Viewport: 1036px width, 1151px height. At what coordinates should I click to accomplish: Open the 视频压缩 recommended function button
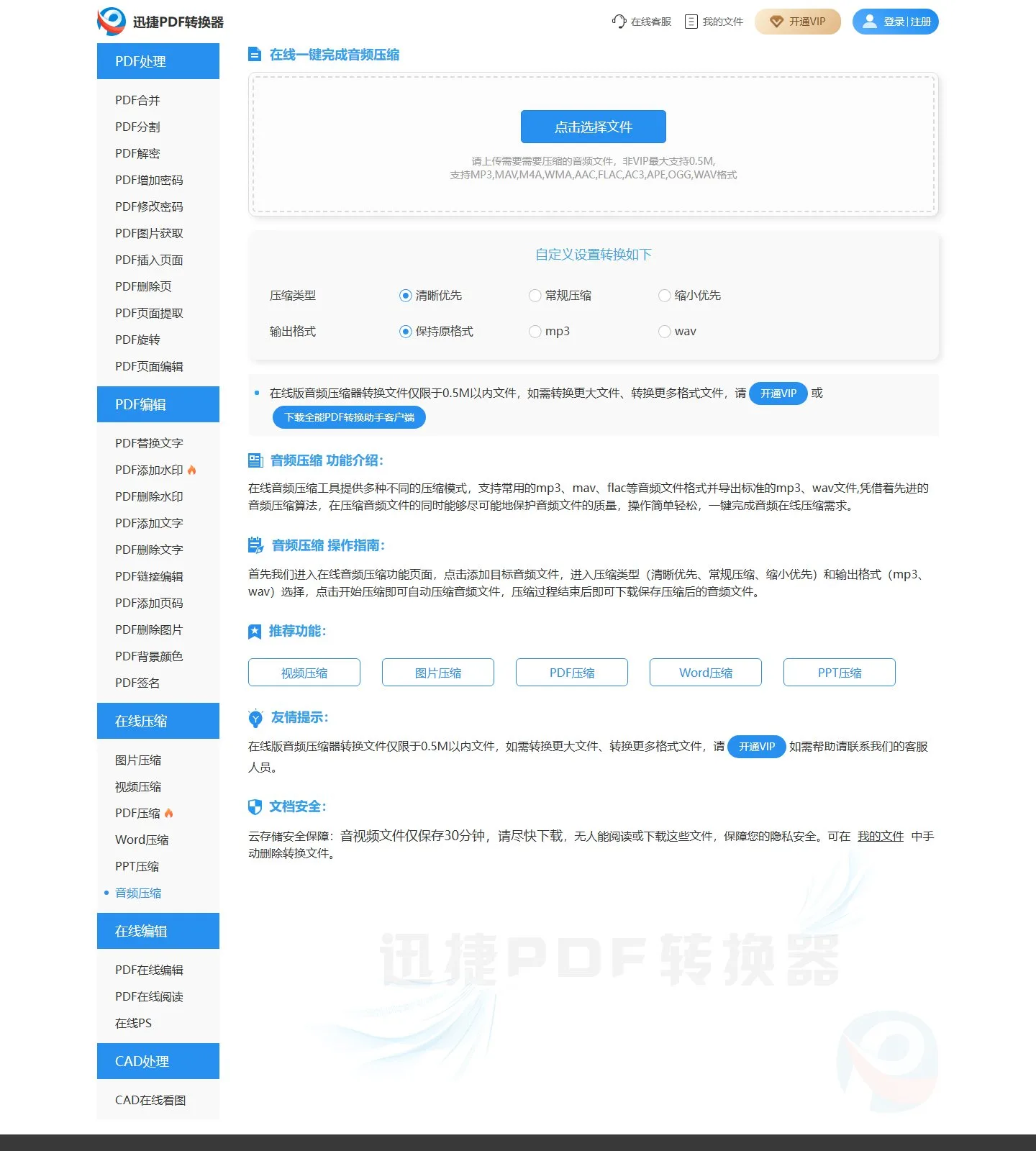pos(304,673)
